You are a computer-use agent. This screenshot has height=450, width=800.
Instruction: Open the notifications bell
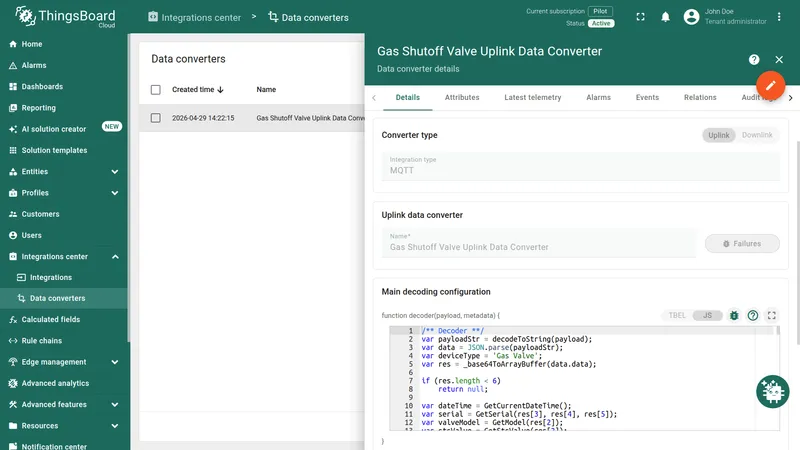point(665,17)
